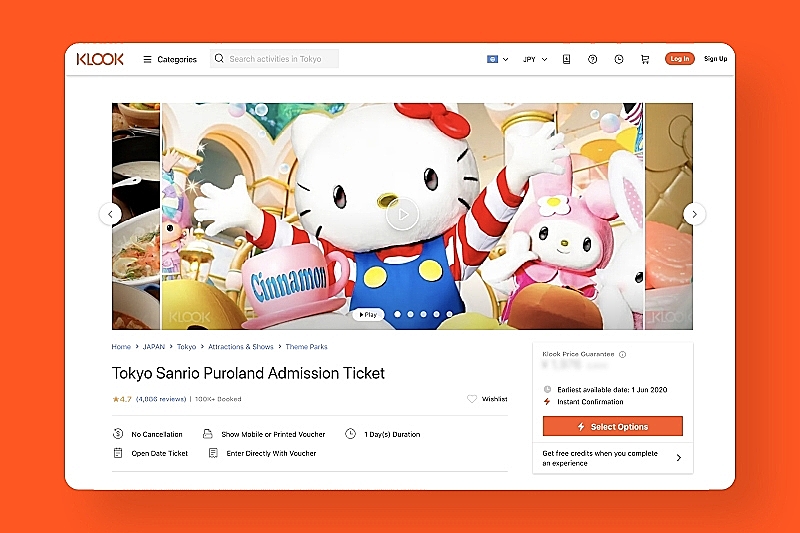Go to Attractions & Shows breadcrumb
800x533 pixels.
241,347
